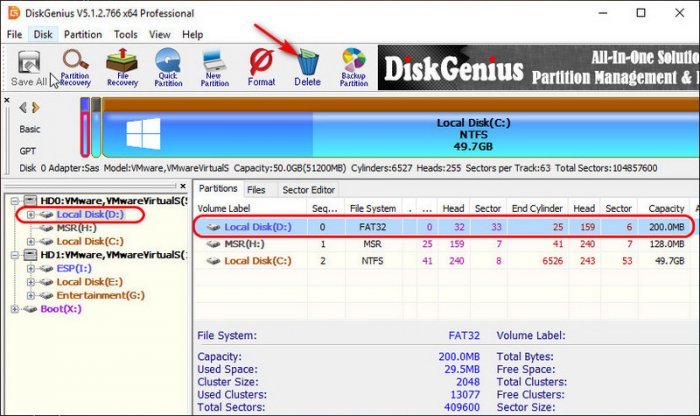
Task: Select the MSR(H:) row in partition table
Action: pyautogui.click(x=444, y=244)
